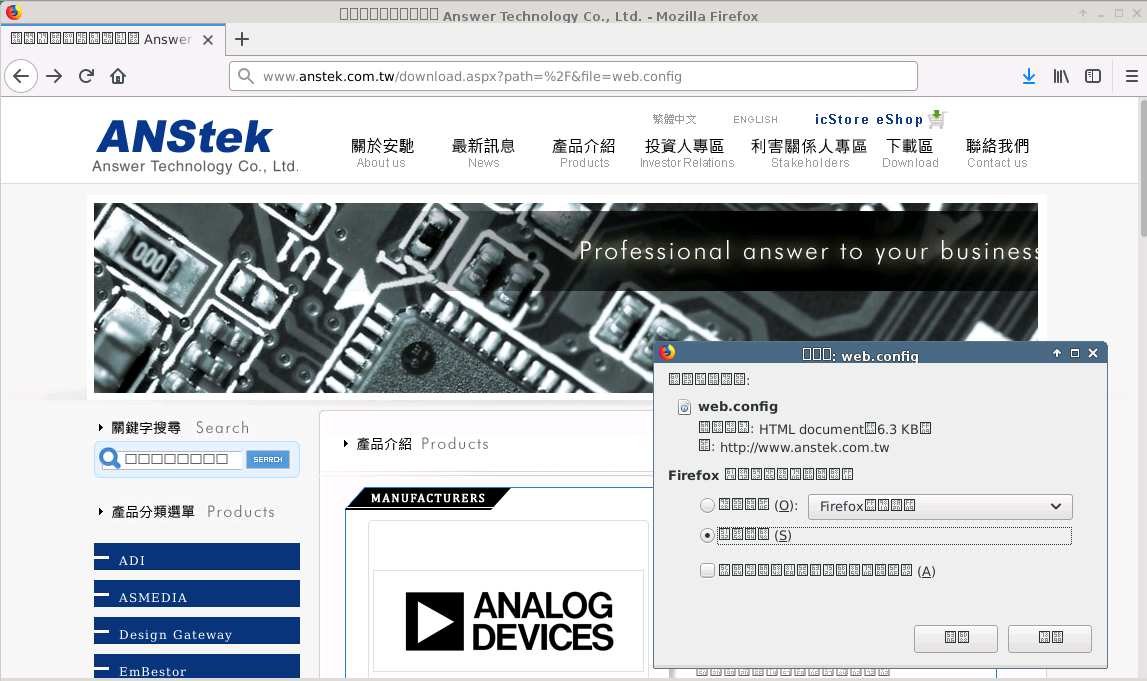Expand the Products heading arrow in main panel
Screen dimensions: 1147x681
coord(345,443)
